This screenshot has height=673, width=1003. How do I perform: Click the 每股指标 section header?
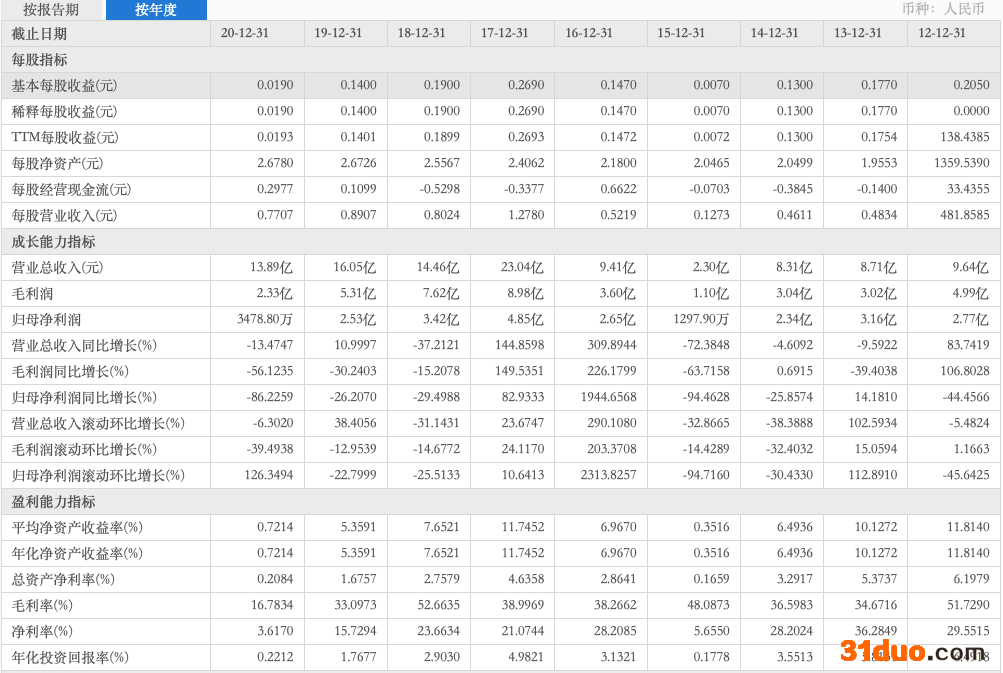point(40,59)
